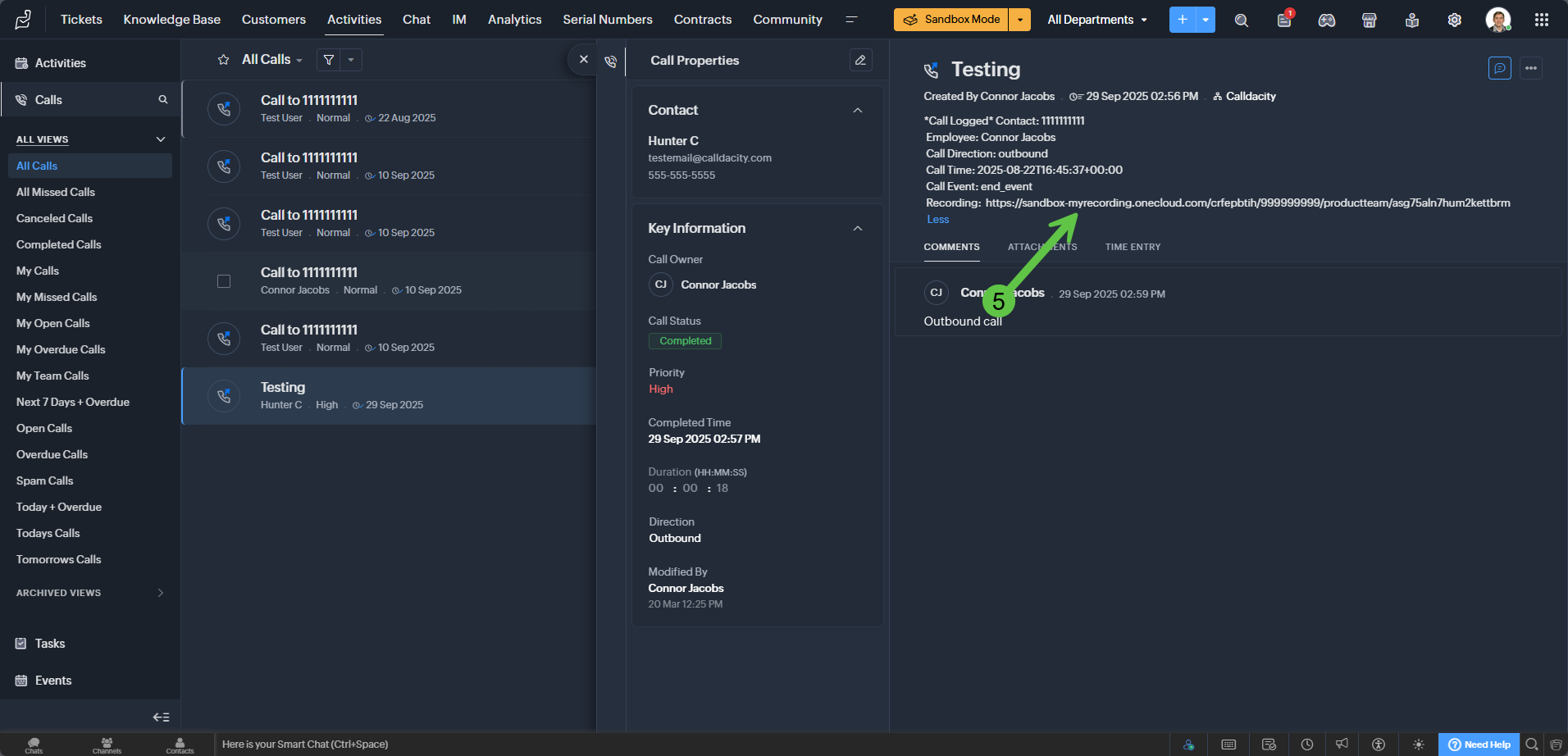1568x756 pixels.
Task: Expand the Archived Views section
Action: [160, 593]
